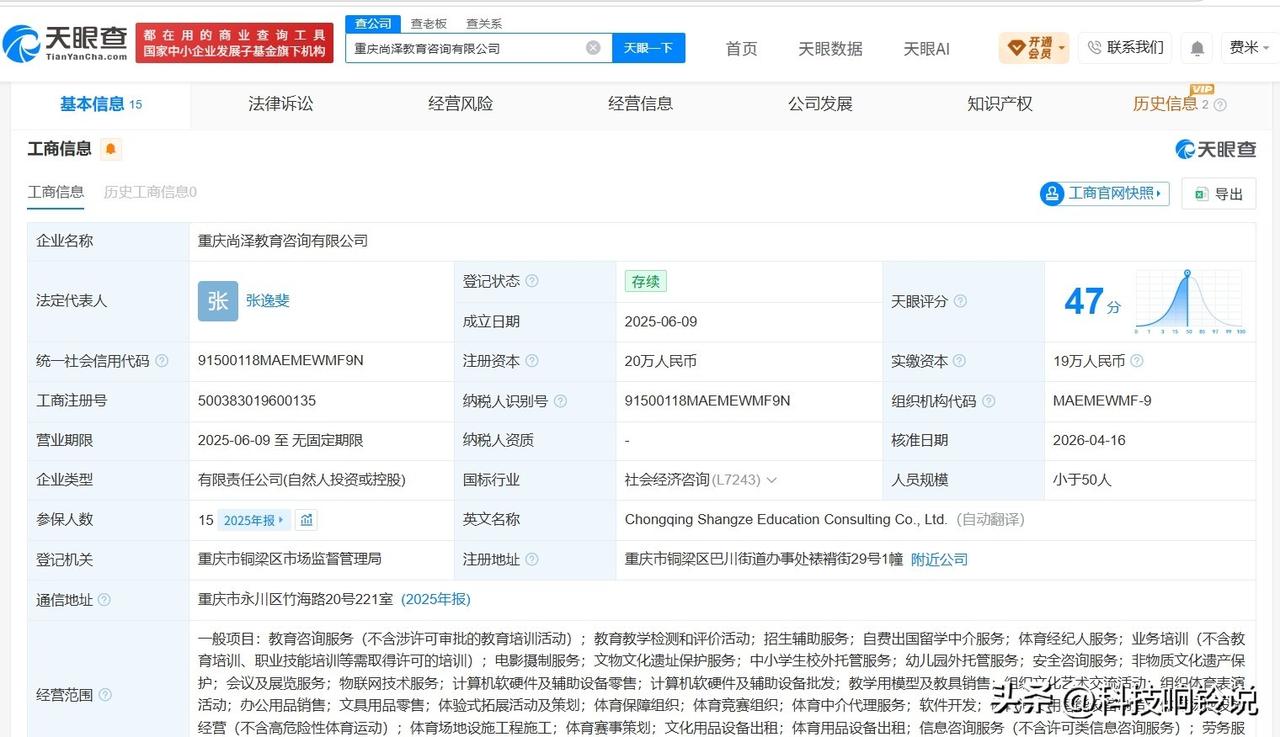1280x737 pixels.
Task: Select 查公司 search tab
Action: pos(373,23)
